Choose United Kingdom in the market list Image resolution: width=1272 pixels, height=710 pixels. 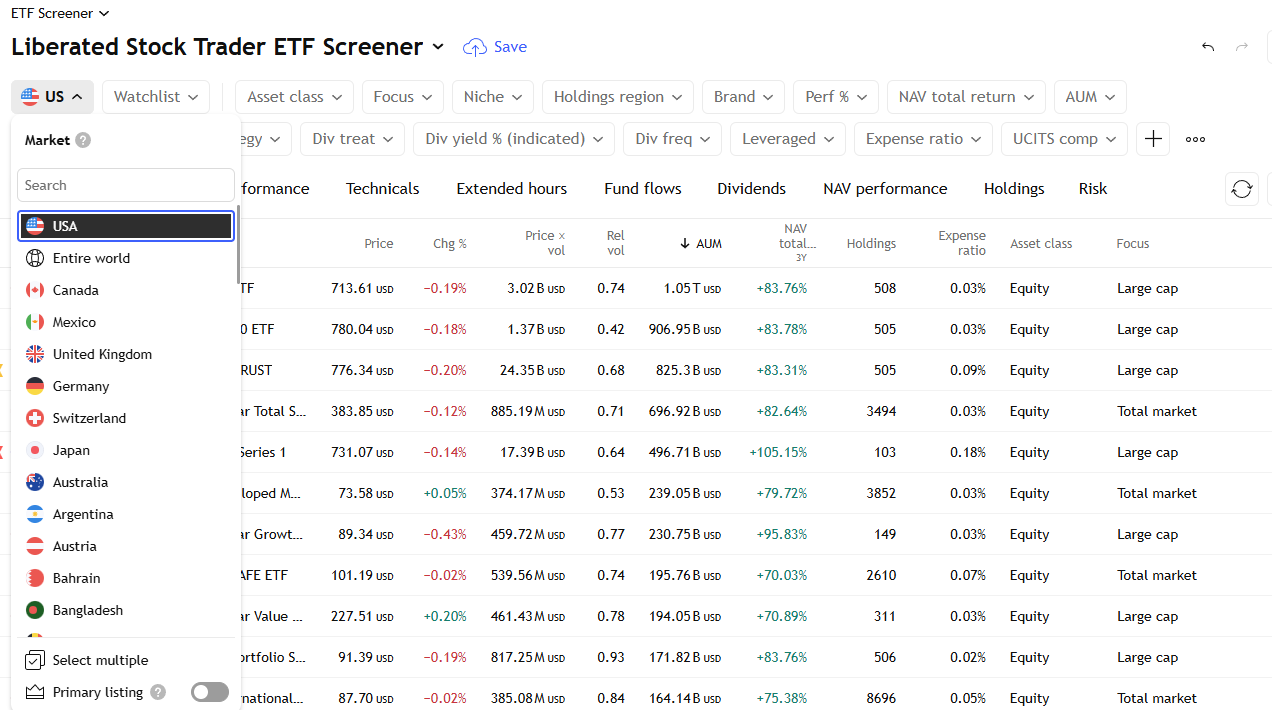[x=126, y=354]
